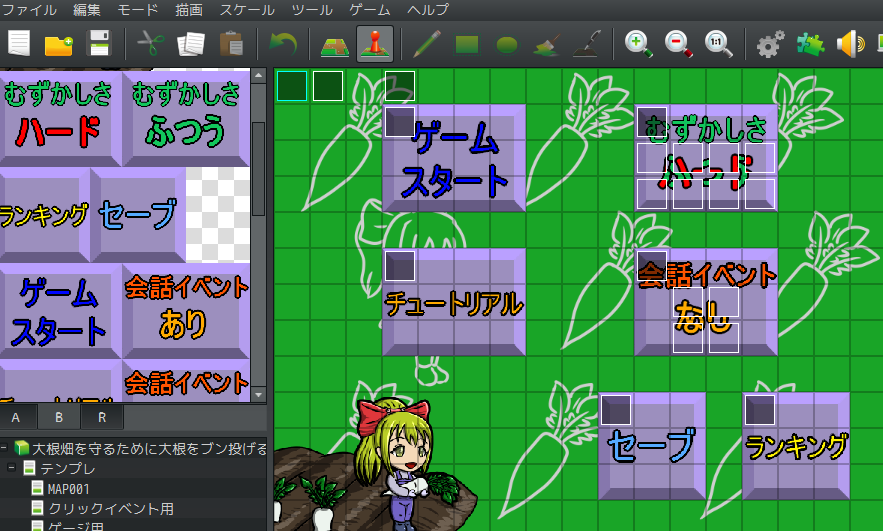Image resolution: width=883 pixels, height=531 pixels.
Task: Open Plugin Manager puzzle piece icon
Action: [x=810, y=44]
